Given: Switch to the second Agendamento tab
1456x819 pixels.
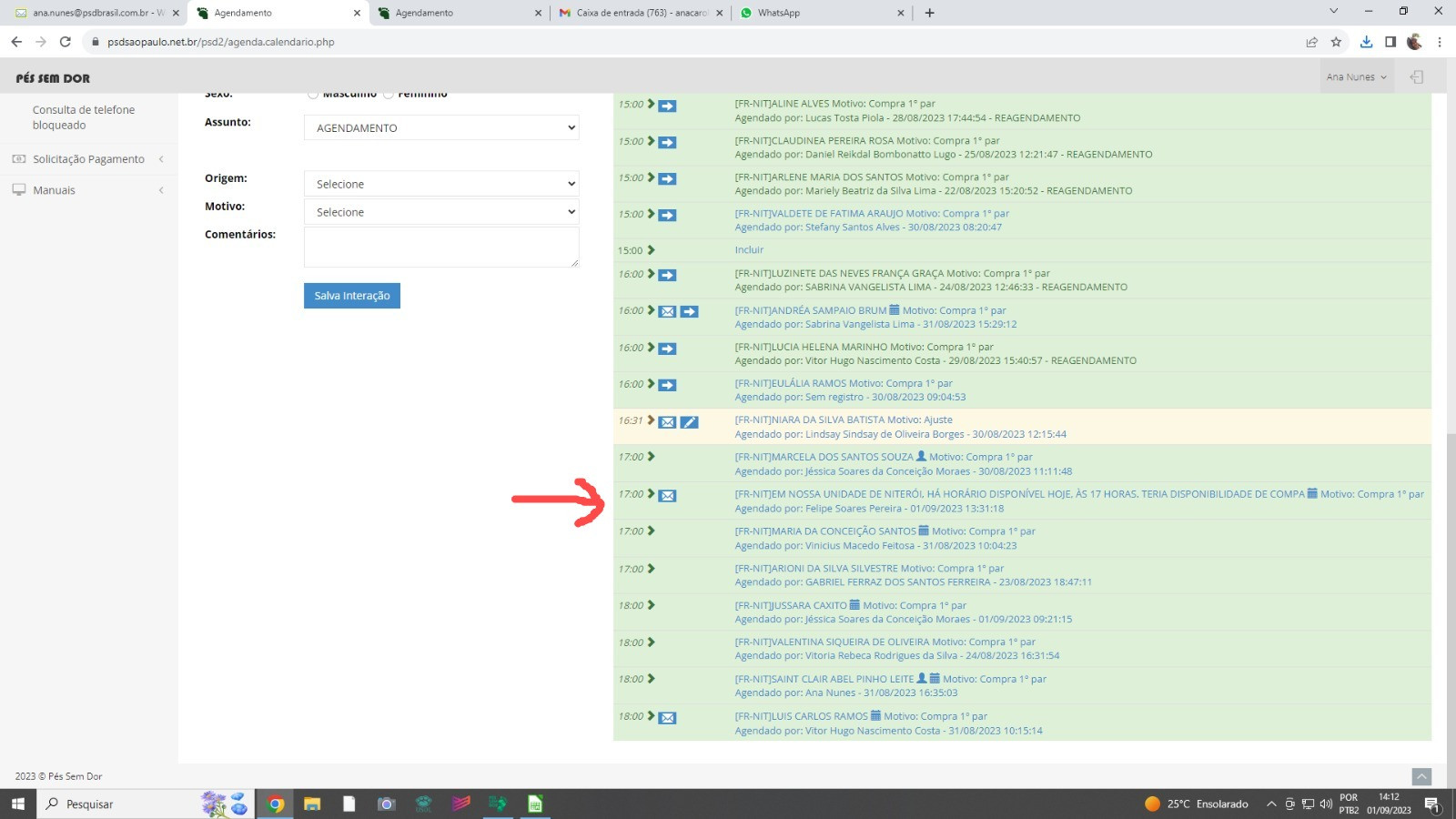Looking at the screenshot, I should (x=460, y=13).
